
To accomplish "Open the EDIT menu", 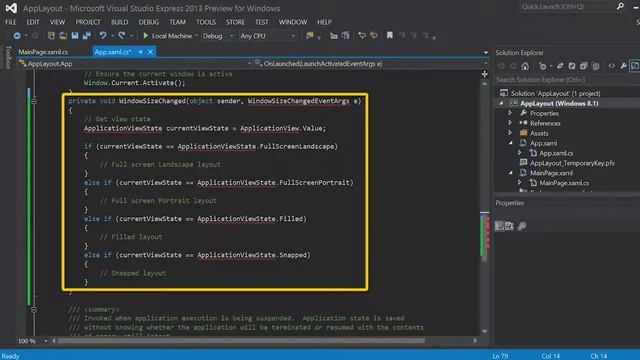I will click(33, 22).
